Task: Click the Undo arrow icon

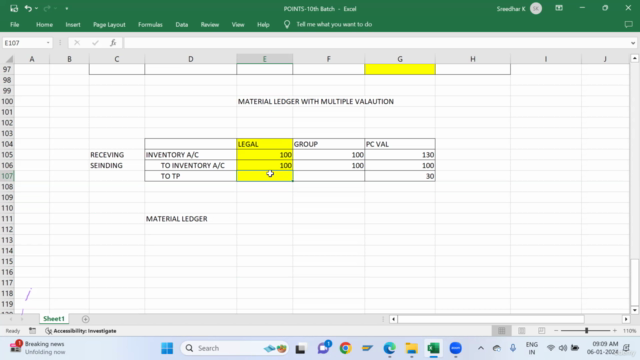Action: coord(28,9)
